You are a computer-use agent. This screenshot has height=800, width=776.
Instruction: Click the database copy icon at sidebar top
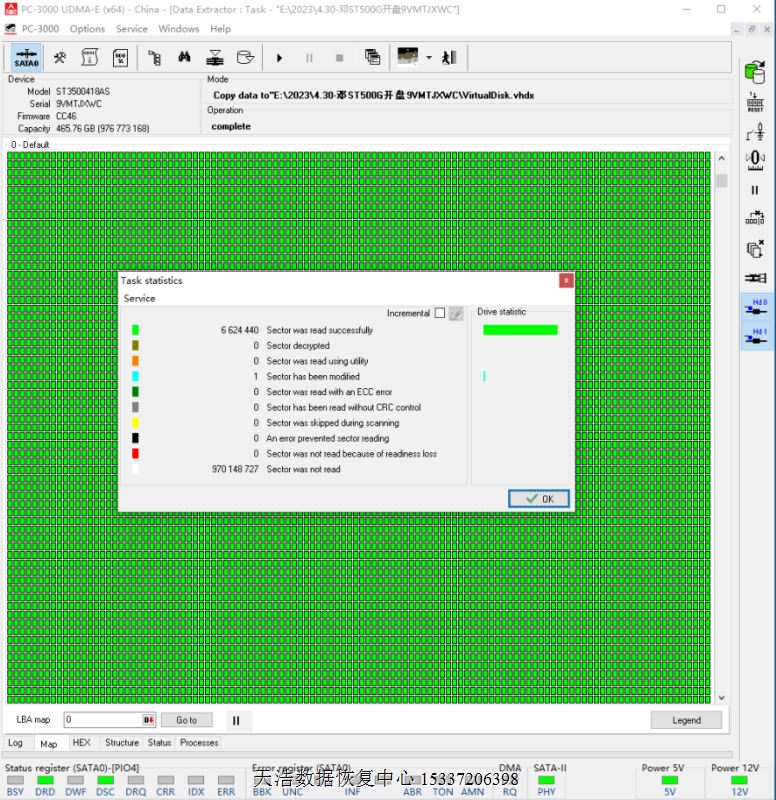coord(755,72)
